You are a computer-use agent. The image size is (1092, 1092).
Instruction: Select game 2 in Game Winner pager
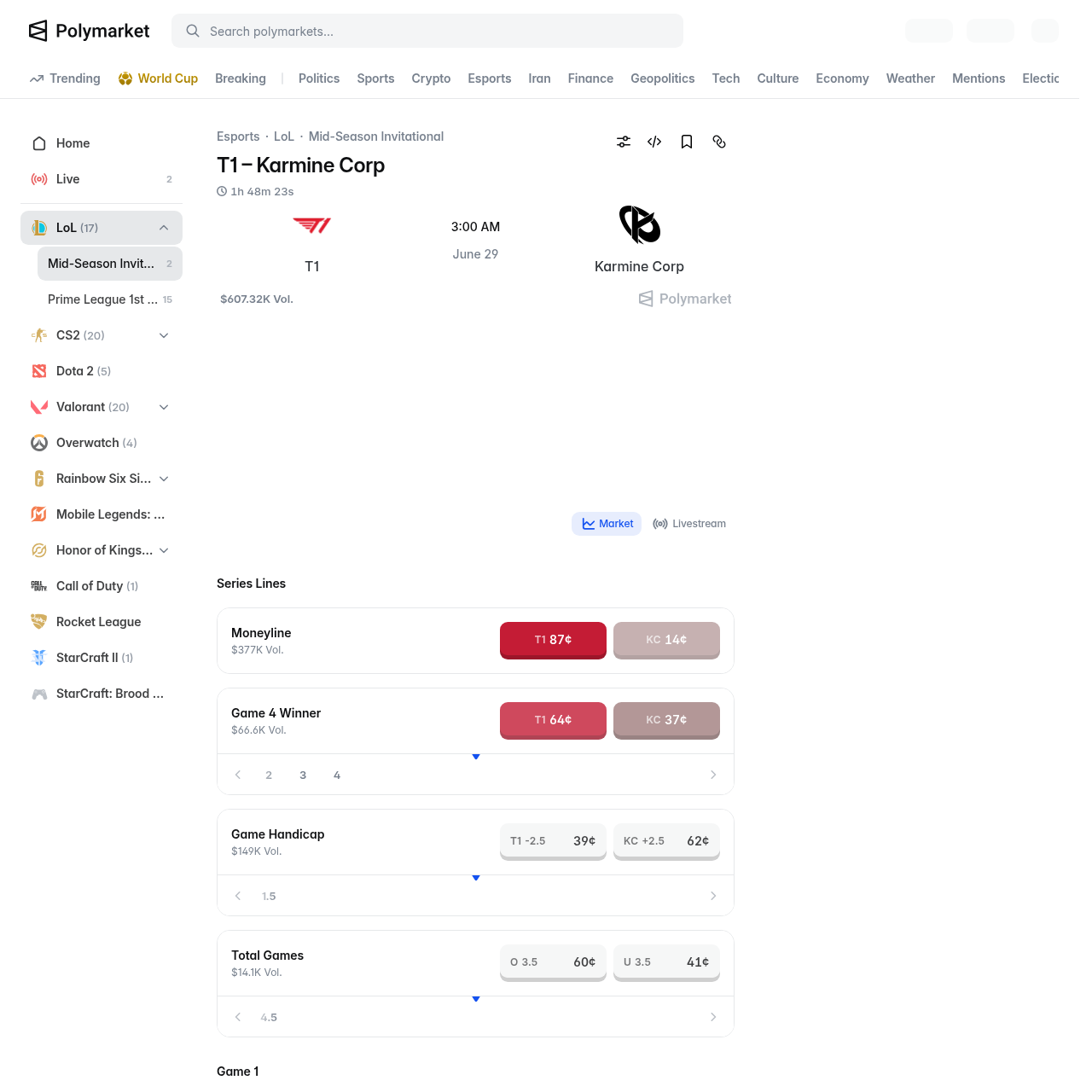coord(269,775)
